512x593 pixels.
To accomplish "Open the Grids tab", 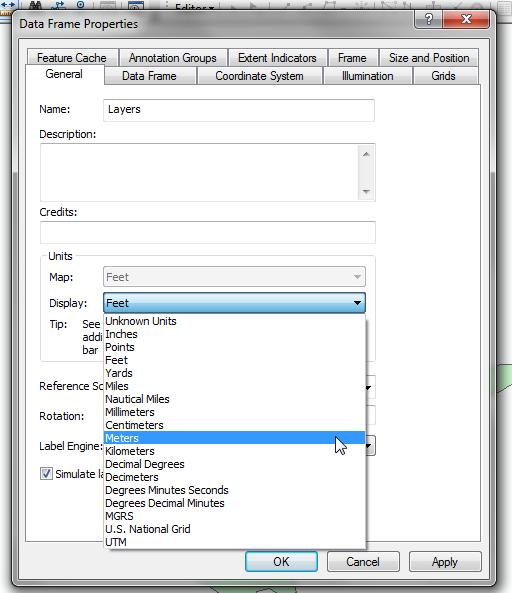I will pos(443,76).
